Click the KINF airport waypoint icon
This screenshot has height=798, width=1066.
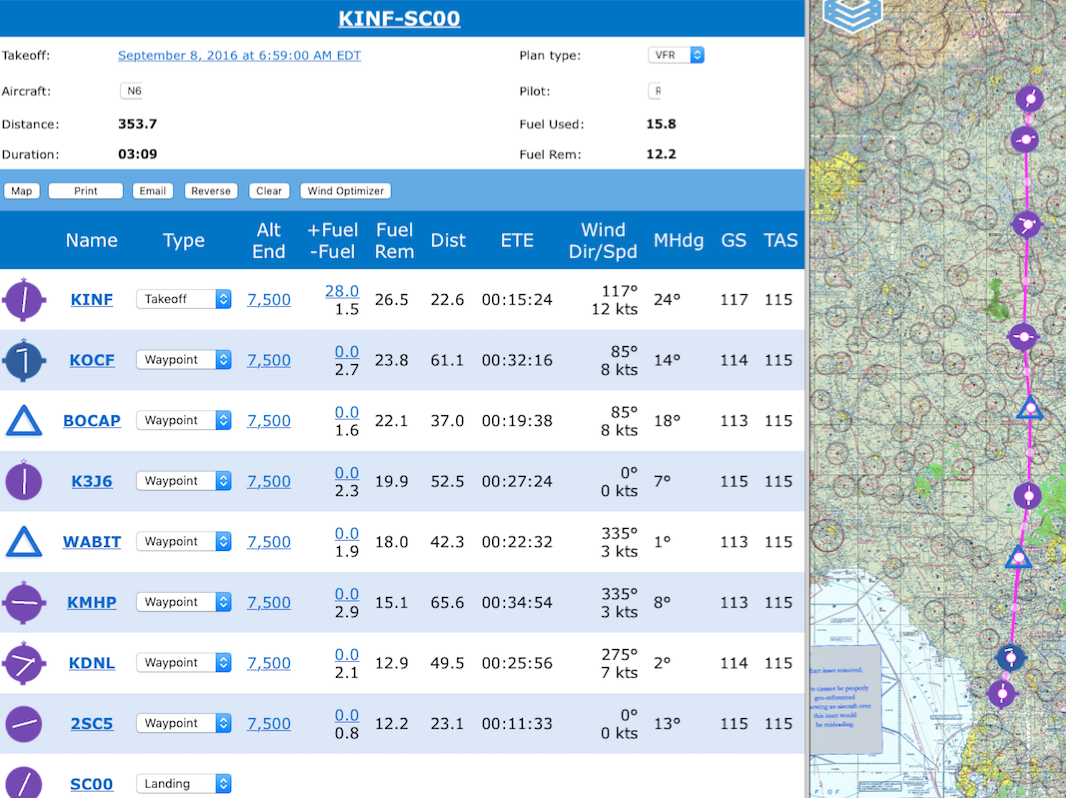coord(24,300)
